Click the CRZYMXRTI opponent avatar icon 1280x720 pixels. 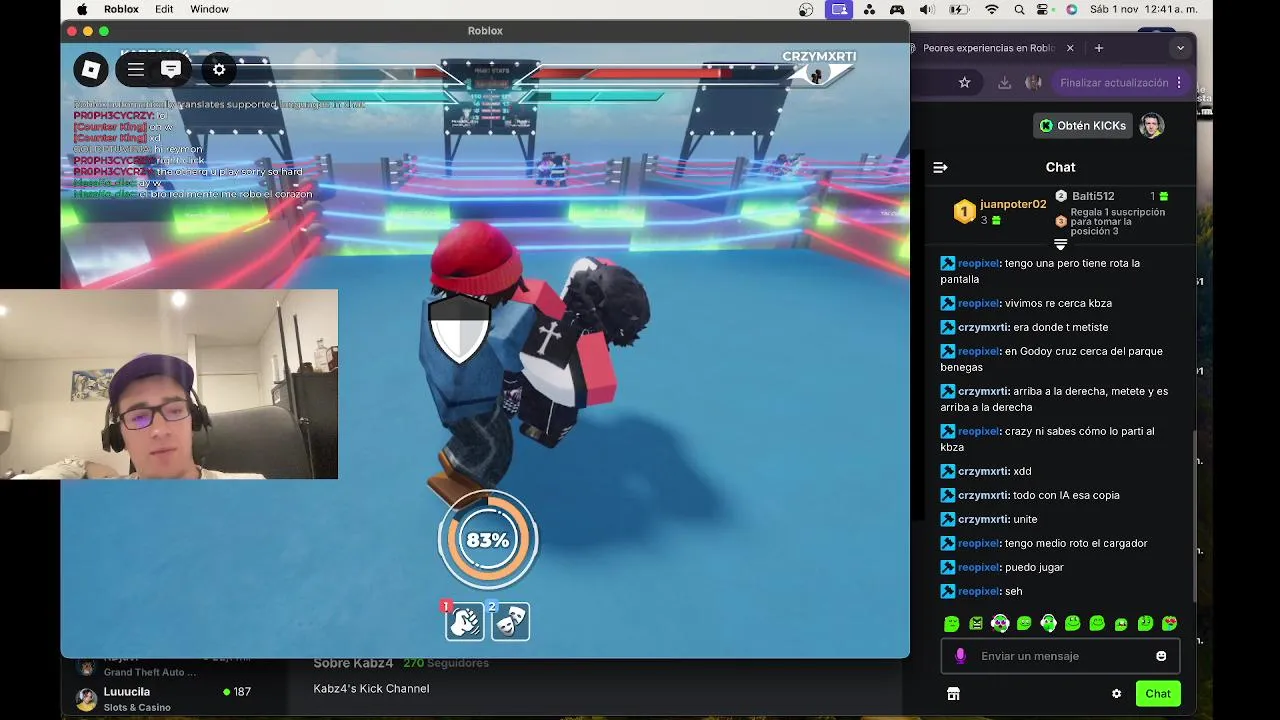(x=817, y=75)
